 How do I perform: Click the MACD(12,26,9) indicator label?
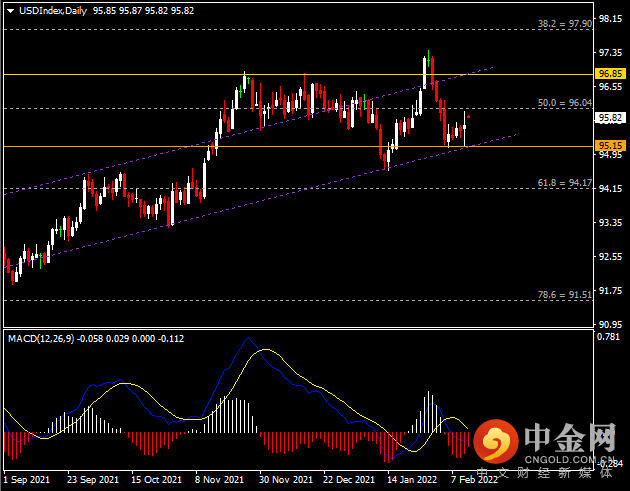click(x=41, y=339)
